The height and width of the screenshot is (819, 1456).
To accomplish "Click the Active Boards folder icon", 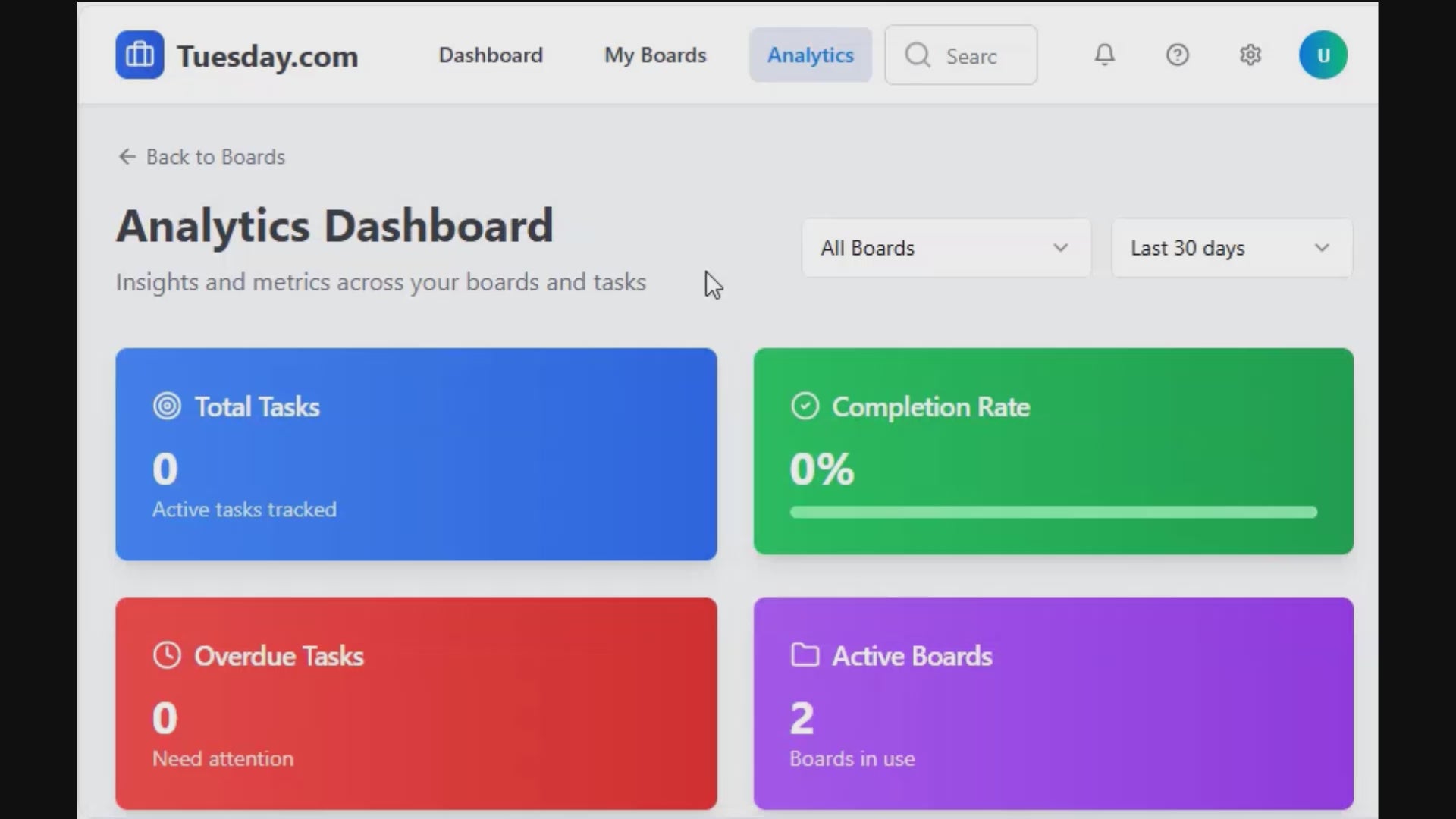I will (x=805, y=655).
